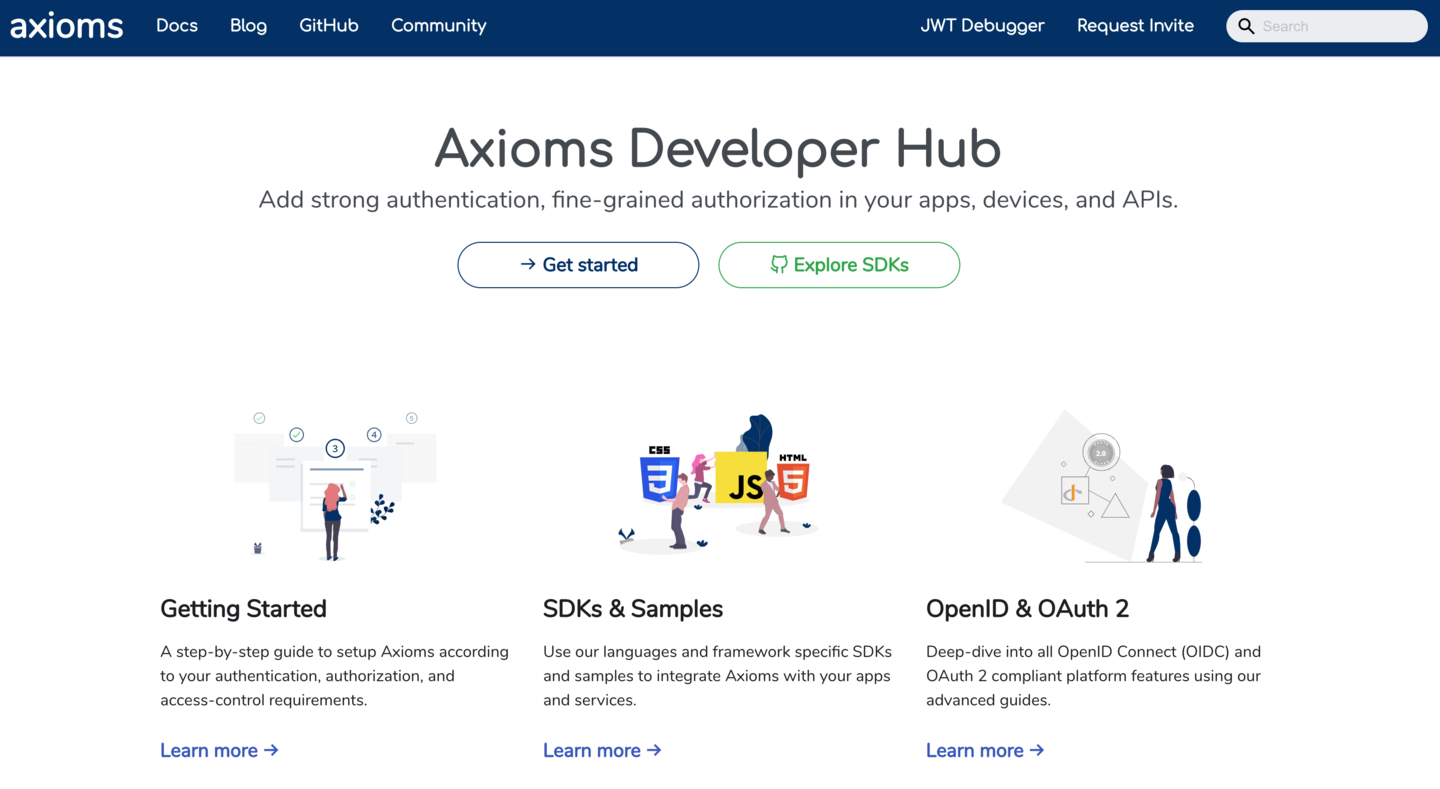Viewport: 1440px width, 789px height.
Task: Click inside the Search input field
Action: tap(1330, 26)
